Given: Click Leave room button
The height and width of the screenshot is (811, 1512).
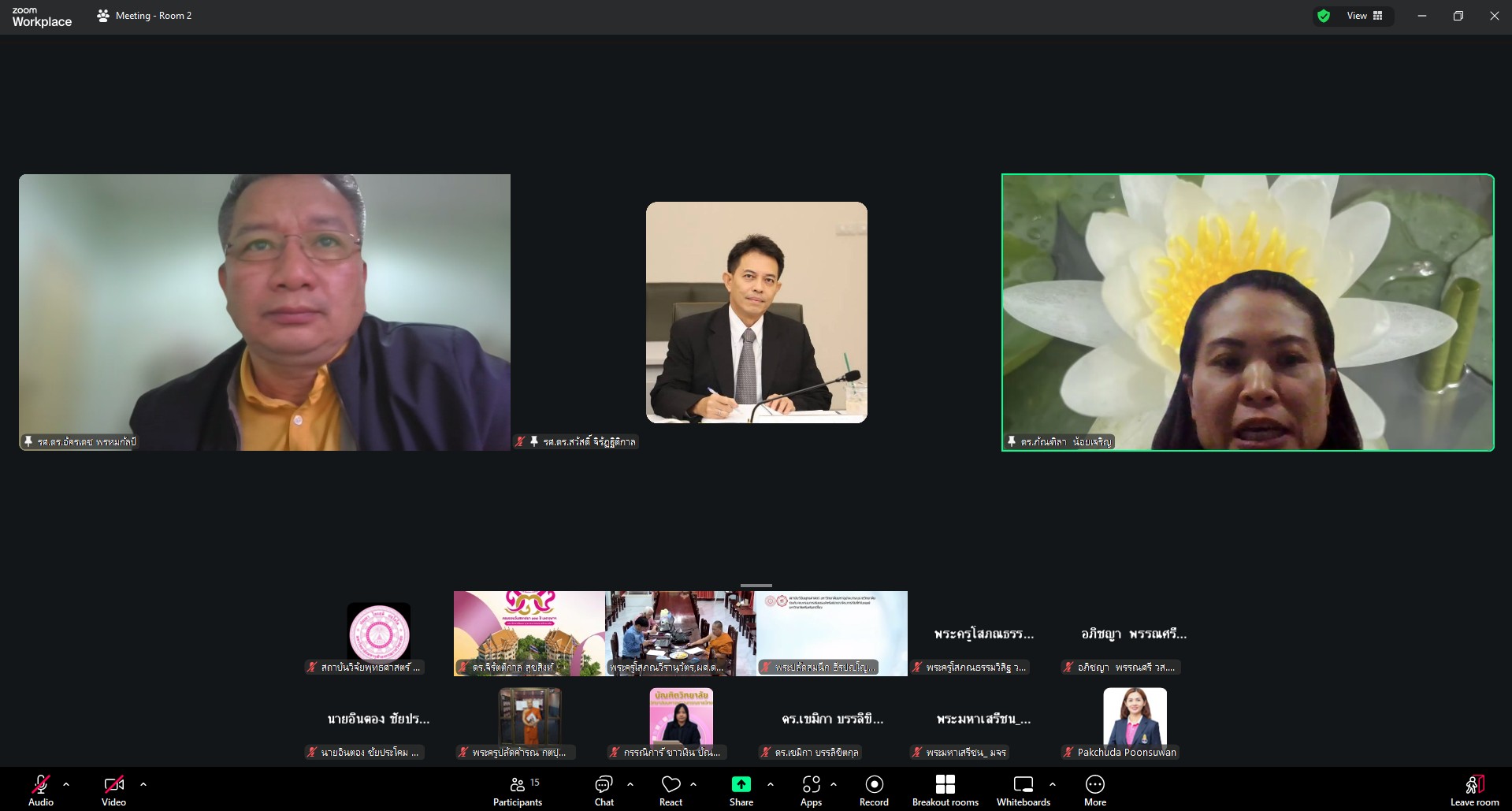Looking at the screenshot, I should (x=1474, y=790).
